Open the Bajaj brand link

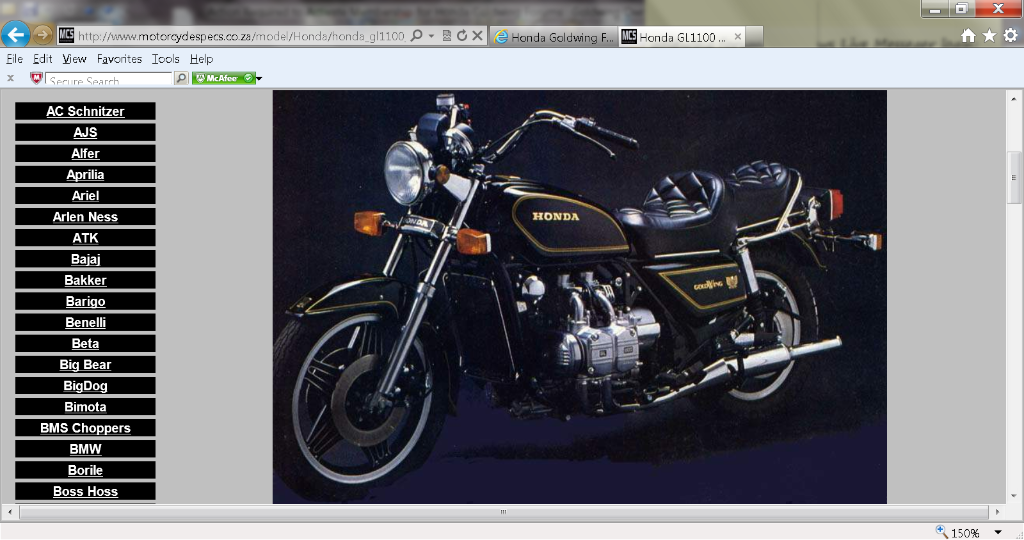coord(86,259)
